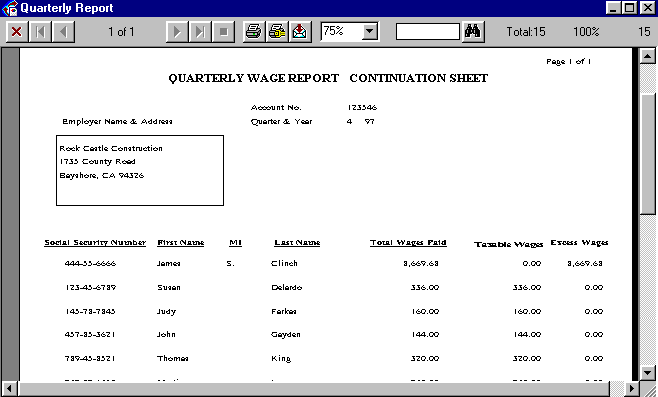Screen dimensions: 658x397
Task: Export the report via envelope icon
Action: pos(300,32)
